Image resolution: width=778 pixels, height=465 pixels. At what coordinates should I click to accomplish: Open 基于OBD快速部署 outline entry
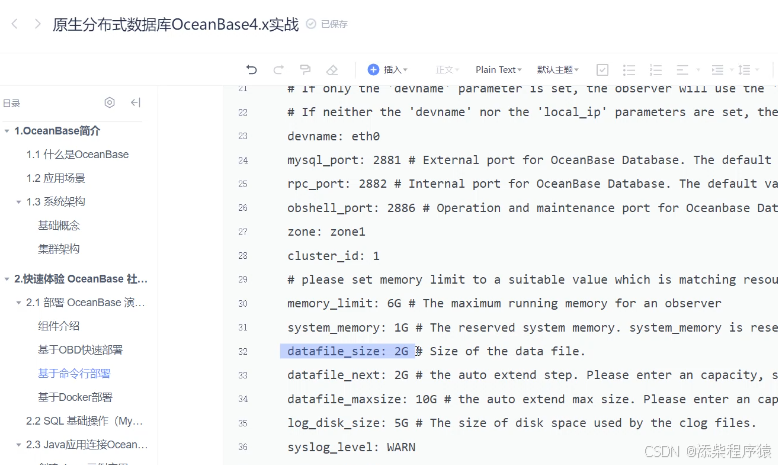80,350
